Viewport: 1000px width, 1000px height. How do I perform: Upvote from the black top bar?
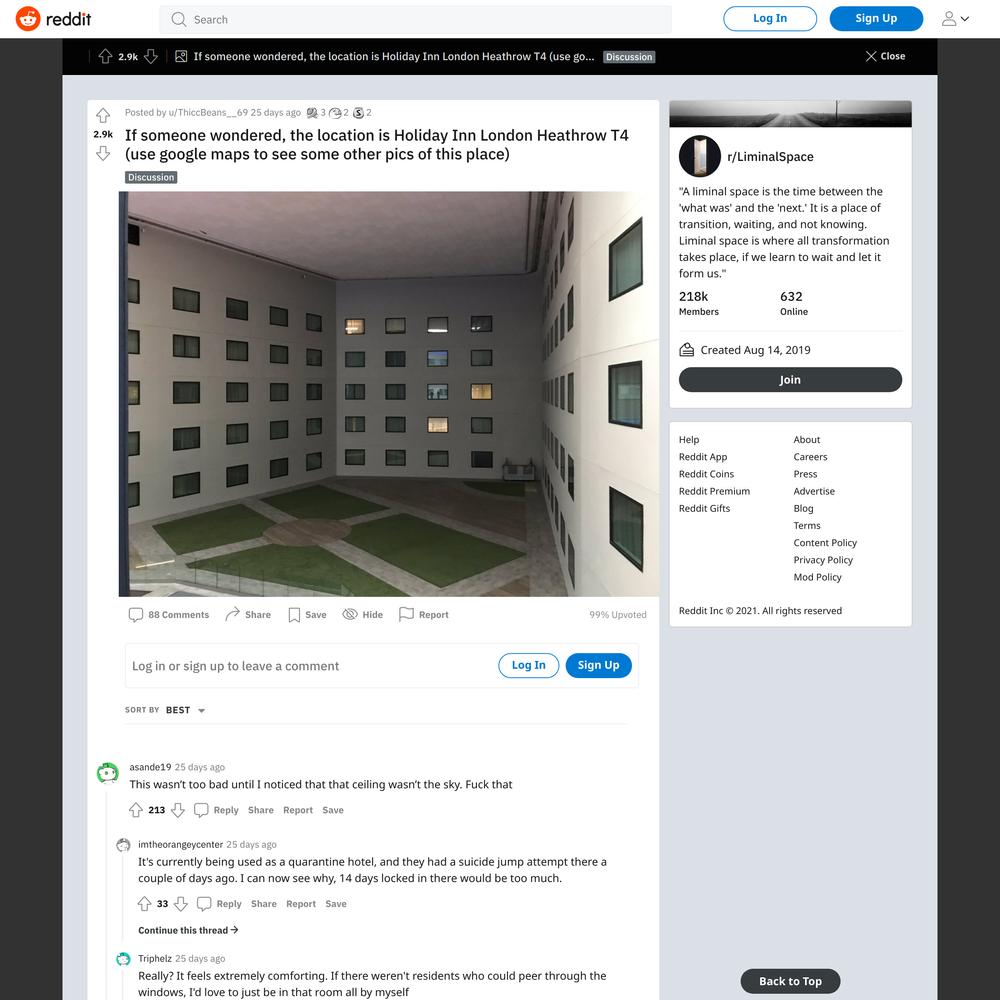pyautogui.click(x=106, y=57)
